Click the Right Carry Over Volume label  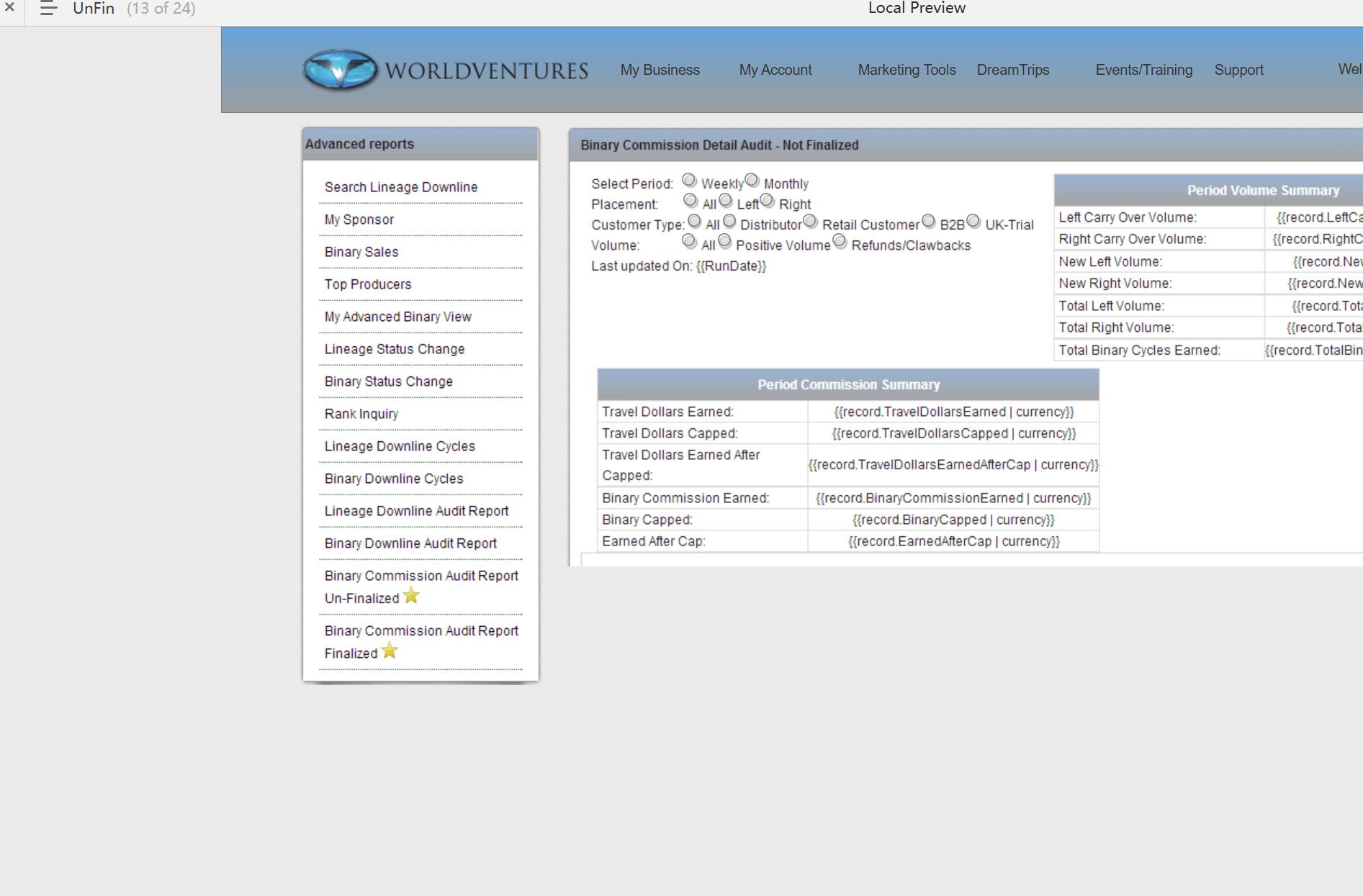tap(1132, 239)
